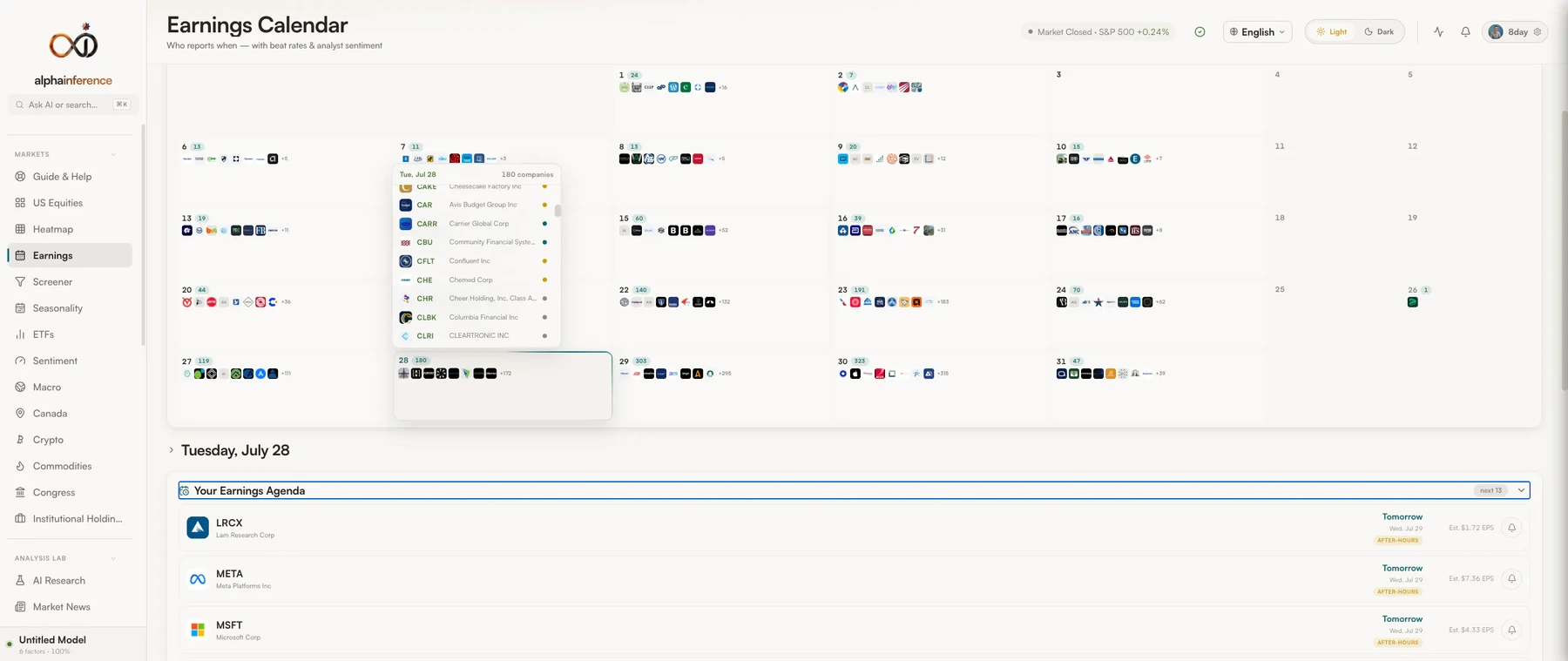Viewport: 1568px width, 661px height.
Task: Click the 'next 13' agenda badge
Action: (1490, 490)
